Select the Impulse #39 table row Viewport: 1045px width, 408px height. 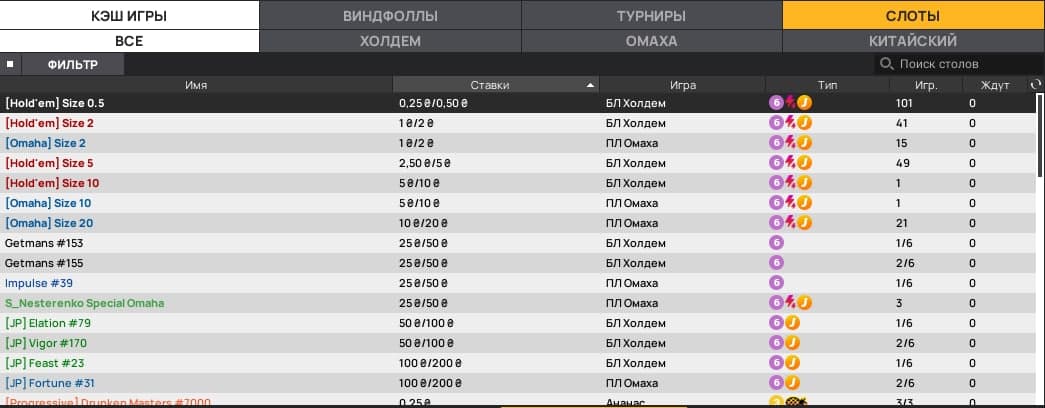point(34,283)
